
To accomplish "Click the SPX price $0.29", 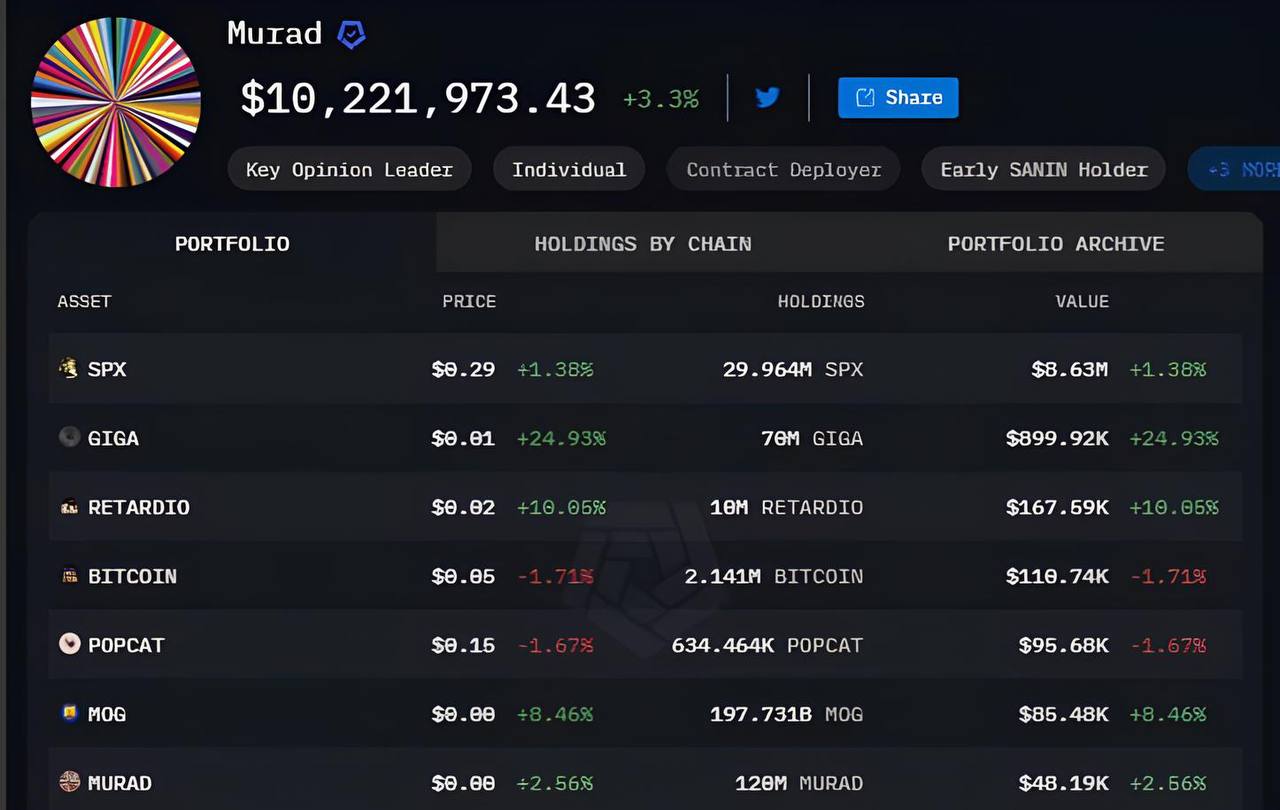I will [x=463, y=369].
